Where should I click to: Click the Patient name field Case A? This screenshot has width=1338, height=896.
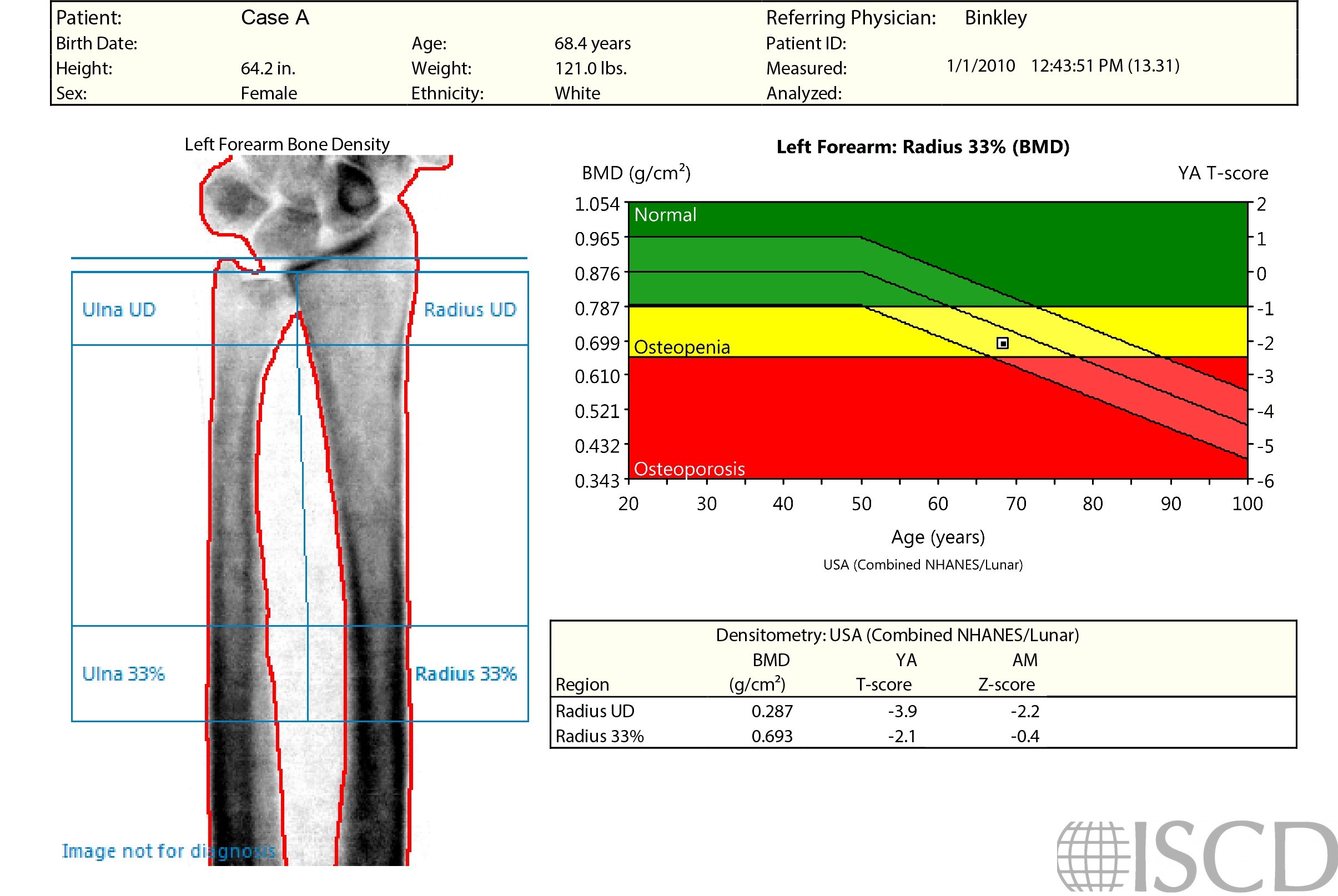pyautogui.click(x=275, y=18)
